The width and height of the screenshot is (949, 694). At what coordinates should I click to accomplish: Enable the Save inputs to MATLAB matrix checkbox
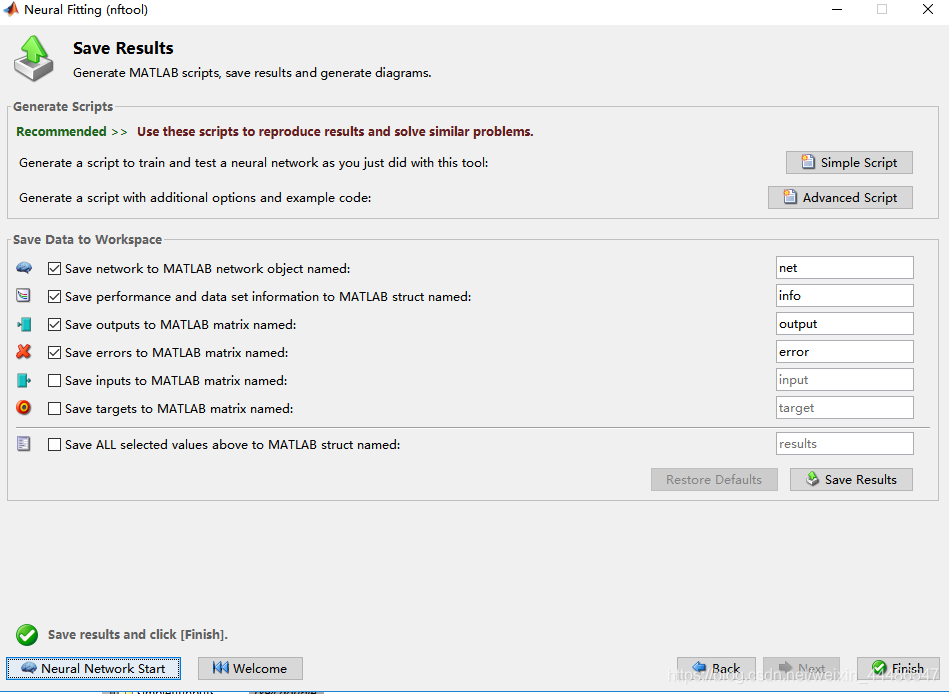point(55,380)
